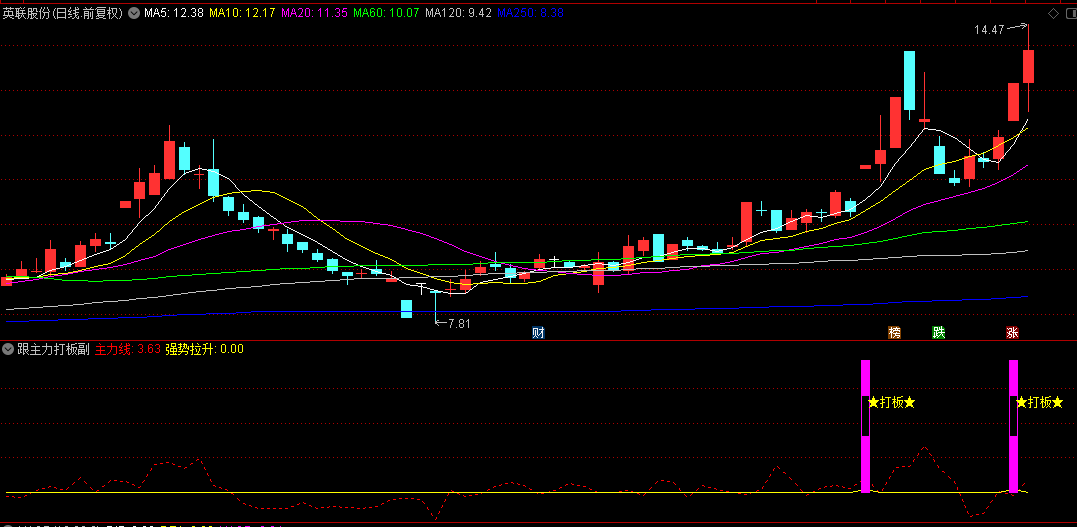The width and height of the screenshot is (1077, 527).
Task: Open the 财 financial marker
Action: (538, 333)
